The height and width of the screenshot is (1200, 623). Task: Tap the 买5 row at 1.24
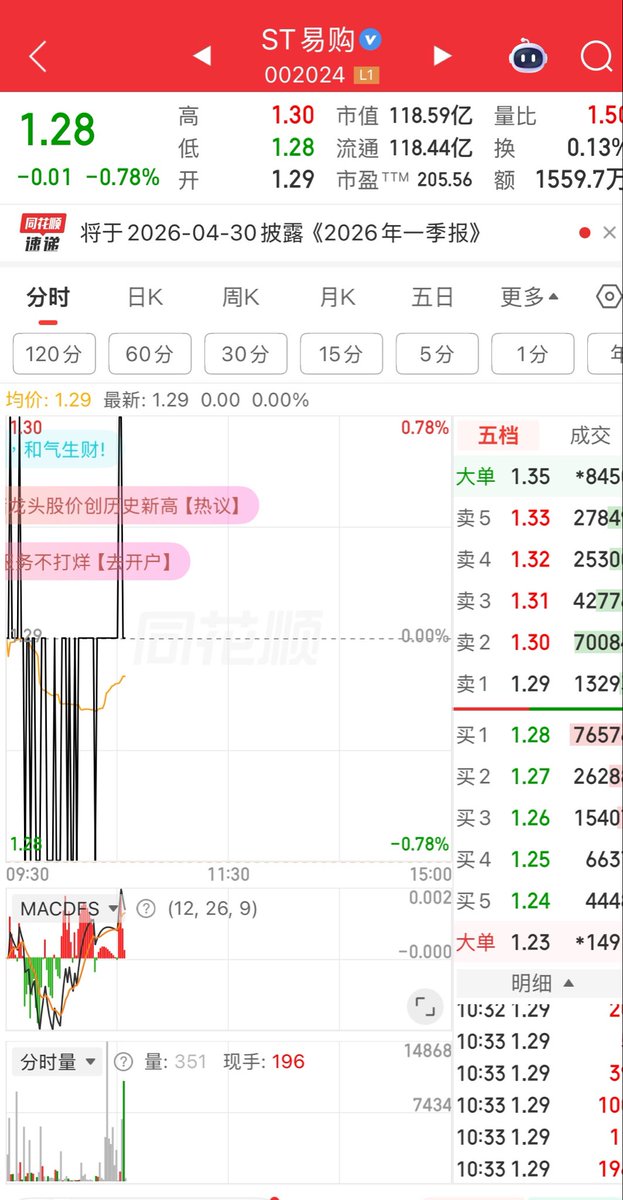[540, 901]
